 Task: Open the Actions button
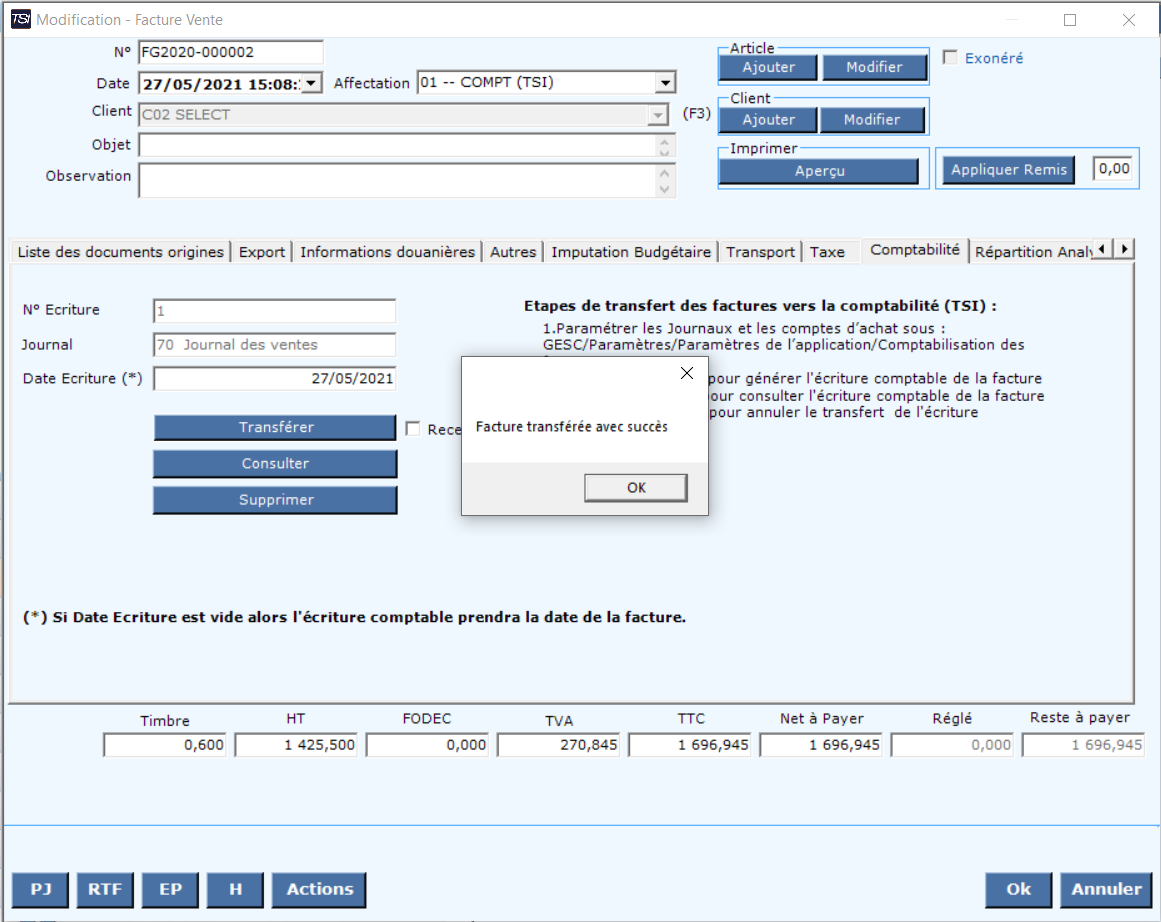319,889
